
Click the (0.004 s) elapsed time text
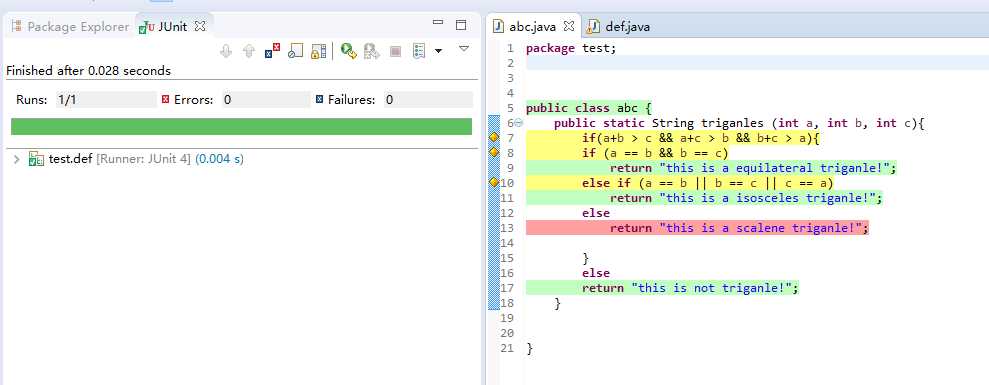tap(219, 159)
